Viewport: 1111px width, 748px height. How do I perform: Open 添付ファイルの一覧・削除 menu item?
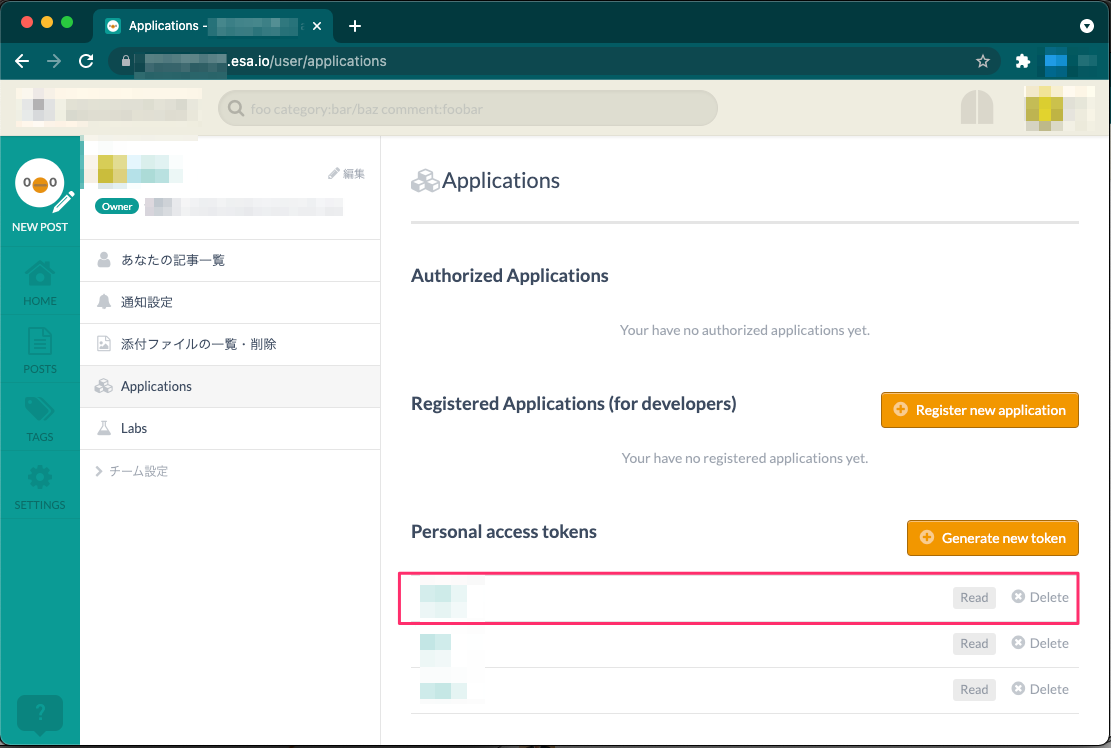[198, 344]
